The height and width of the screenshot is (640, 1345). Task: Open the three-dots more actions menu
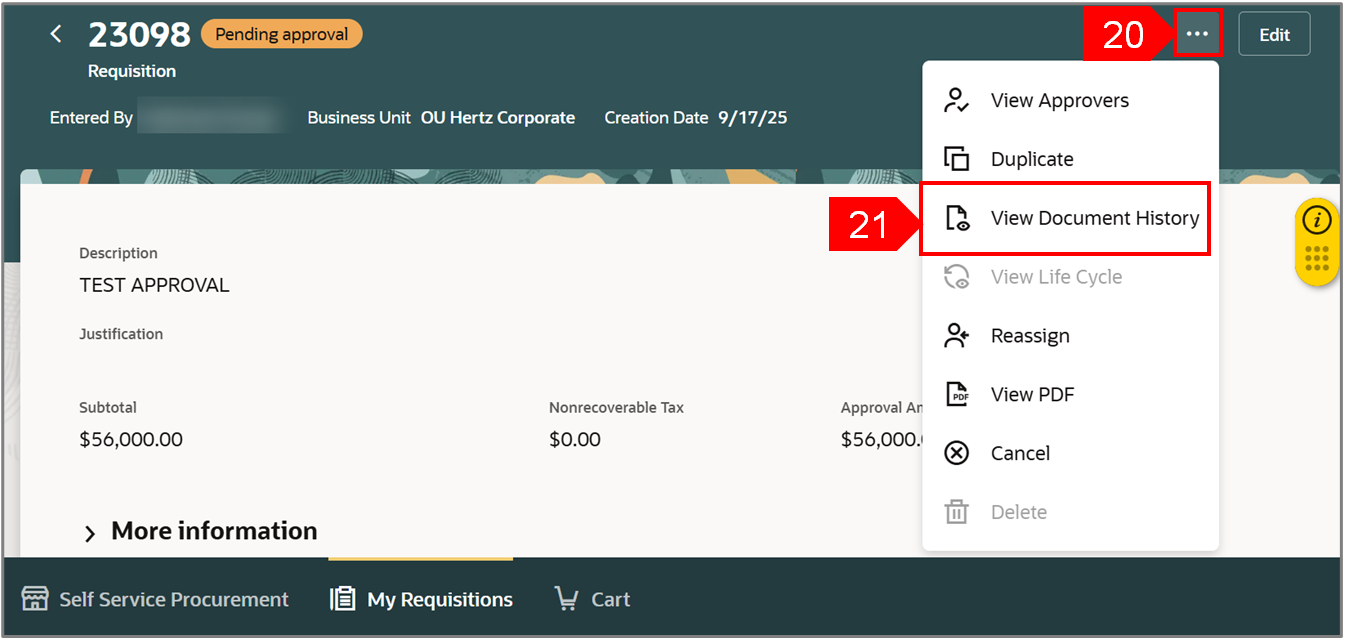(1197, 34)
